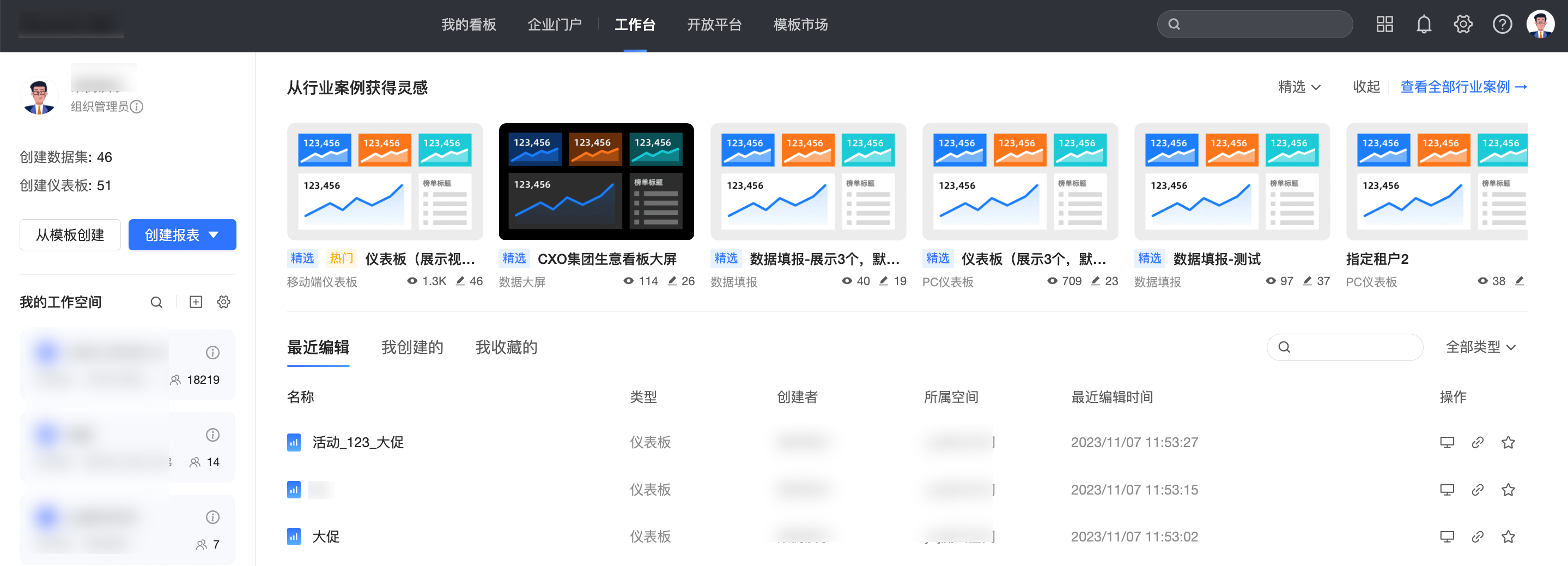Click the info icon beside 组织管理员

pyautogui.click(x=137, y=107)
